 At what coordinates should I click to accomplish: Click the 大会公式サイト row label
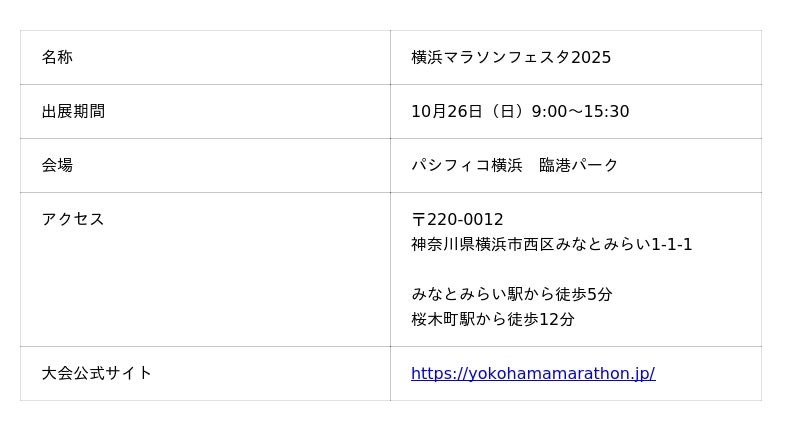click(x=96, y=374)
